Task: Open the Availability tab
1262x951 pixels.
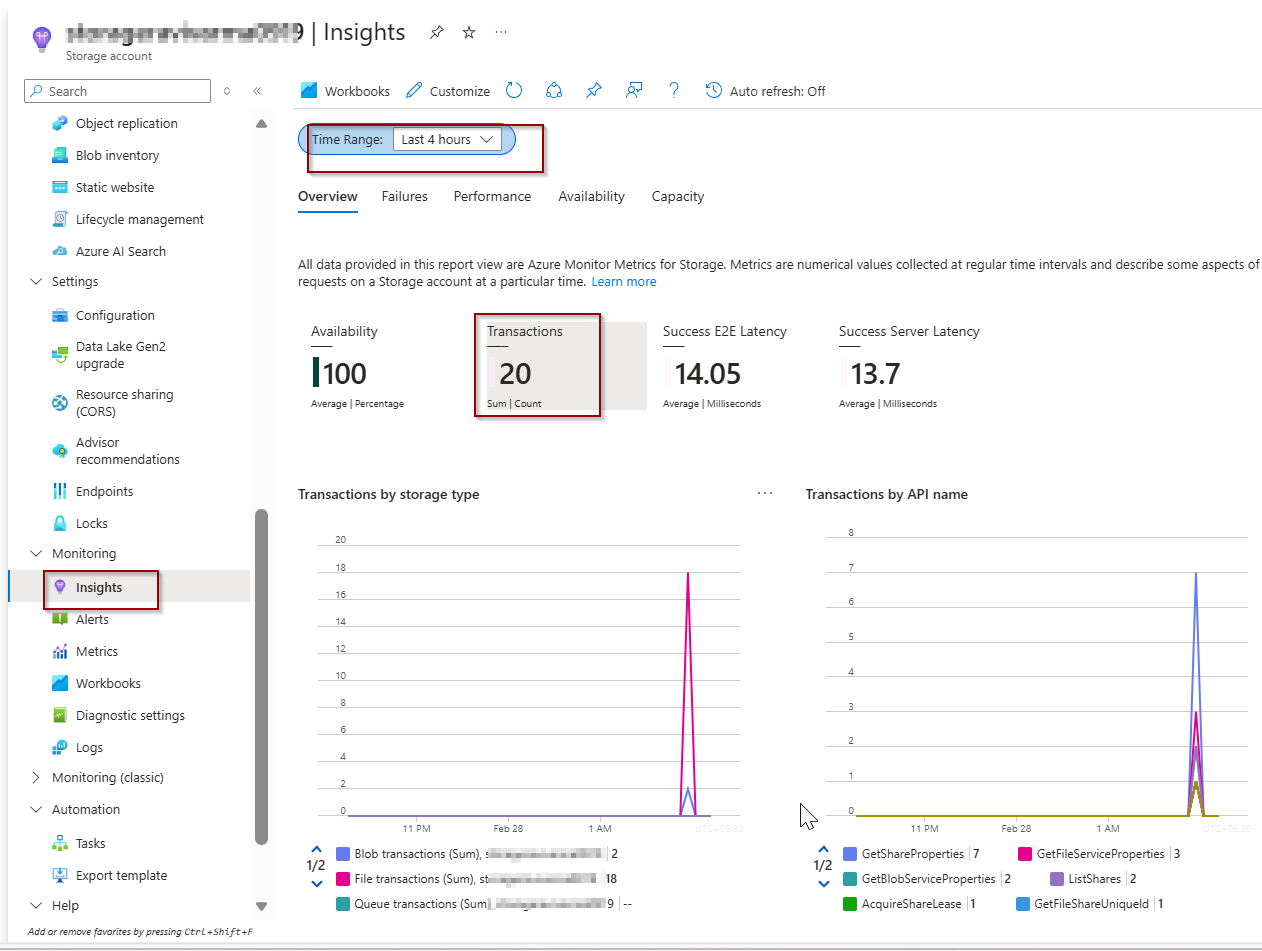Action: (591, 197)
